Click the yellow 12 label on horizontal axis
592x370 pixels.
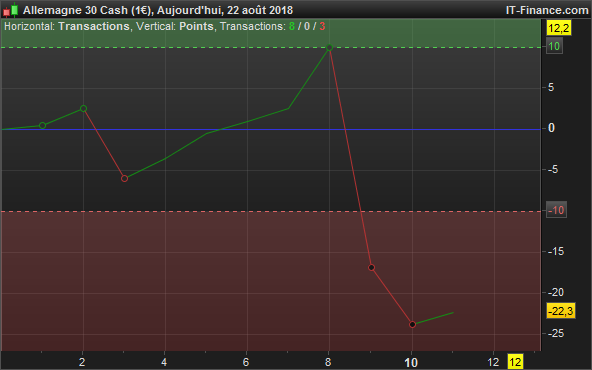(515, 362)
